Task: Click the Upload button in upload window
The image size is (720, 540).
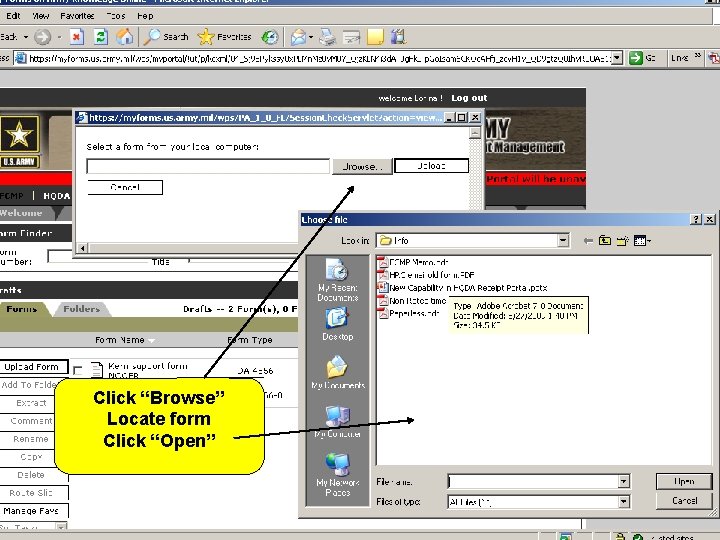Action: 431,166
